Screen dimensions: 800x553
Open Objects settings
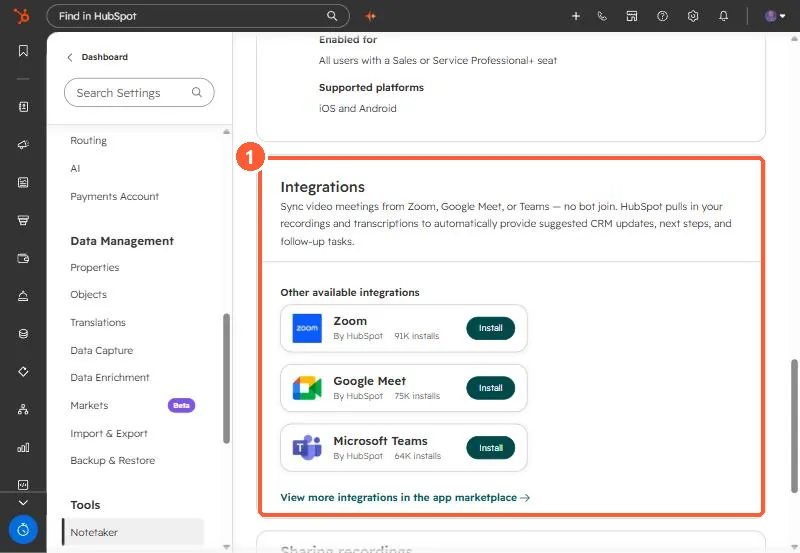[88, 295]
